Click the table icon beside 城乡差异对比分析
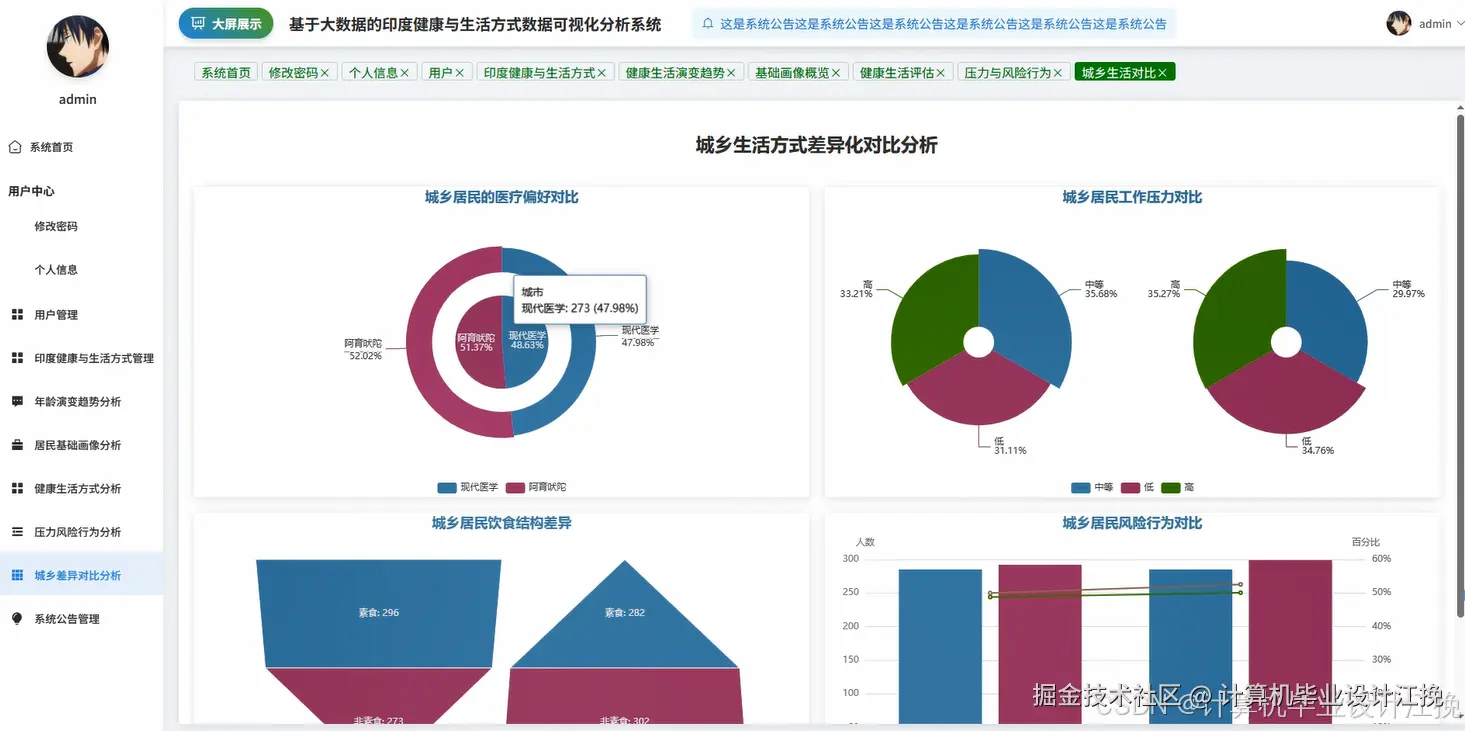The image size is (1465, 731). [17, 575]
